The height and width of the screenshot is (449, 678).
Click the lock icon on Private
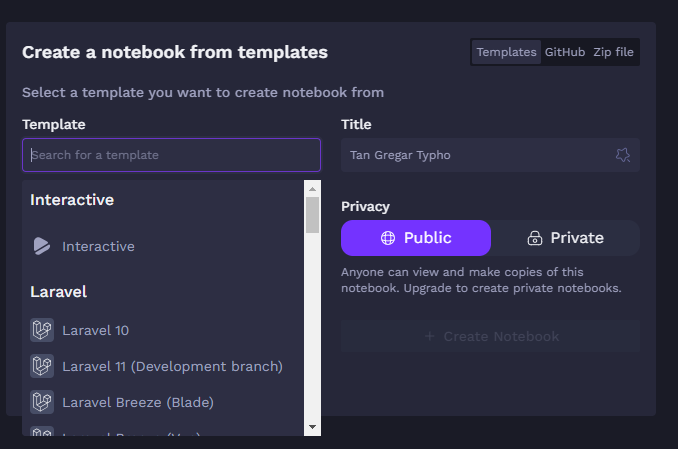click(x=534, y=238)
